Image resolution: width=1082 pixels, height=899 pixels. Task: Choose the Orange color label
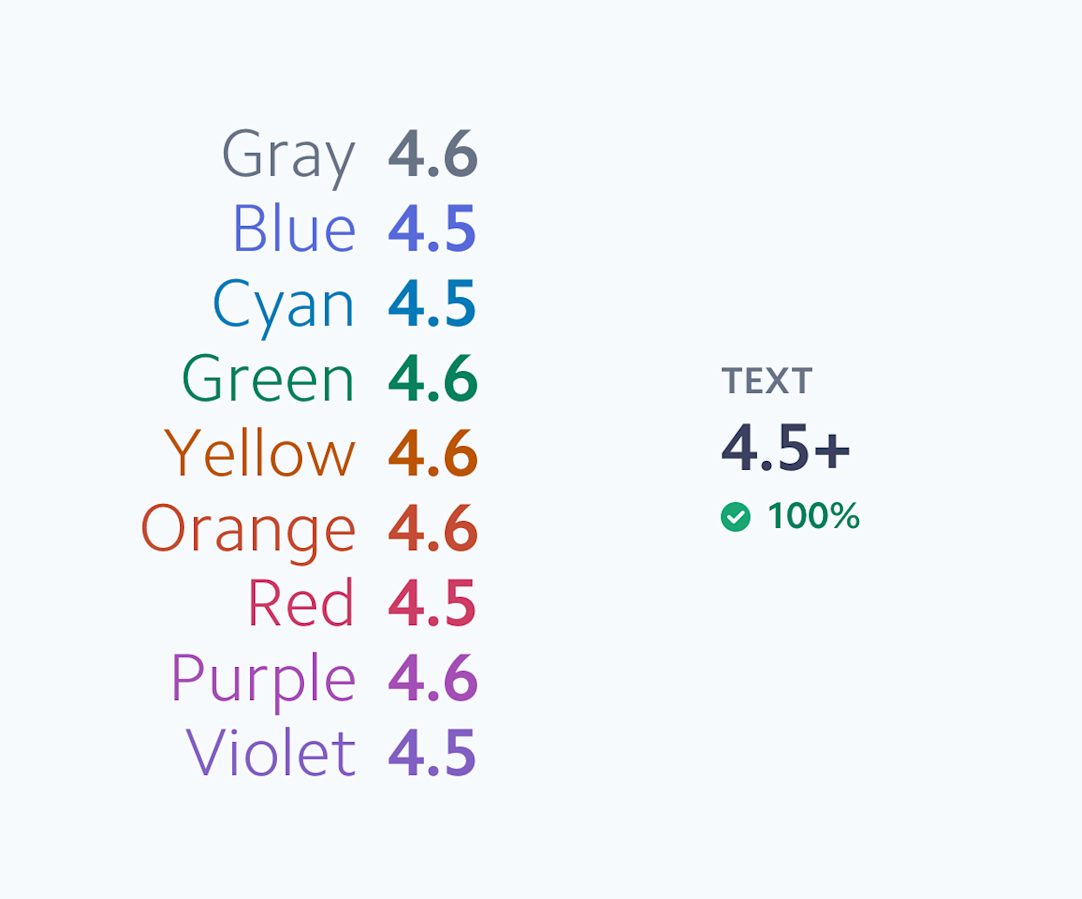coord(248,531)
